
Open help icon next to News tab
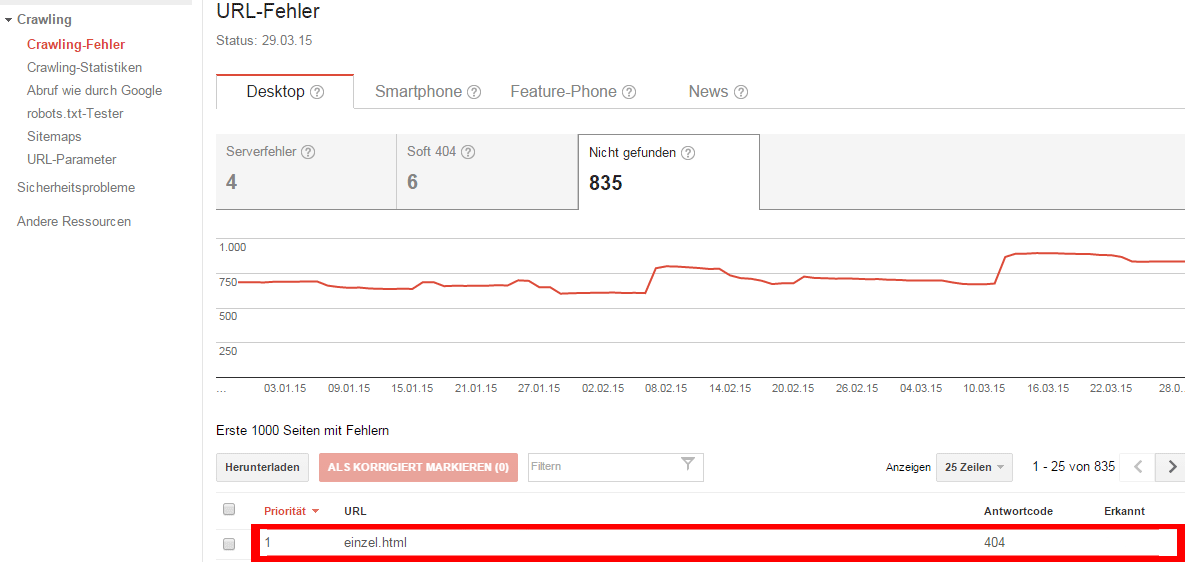click(741, 92)
